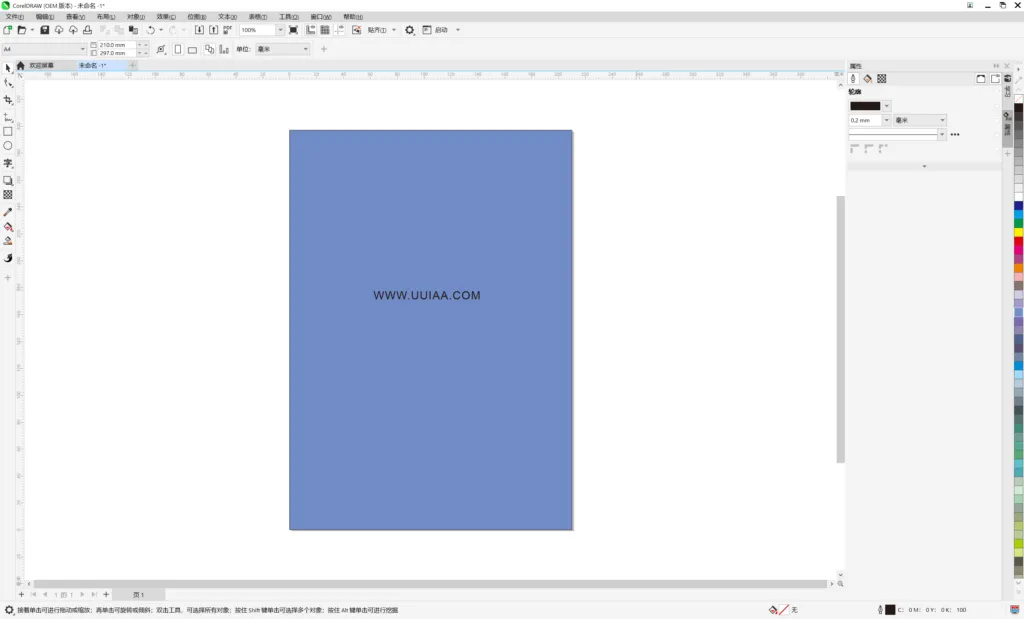
Task: Toggle show guidelines icon
Action: coord(340,30)
